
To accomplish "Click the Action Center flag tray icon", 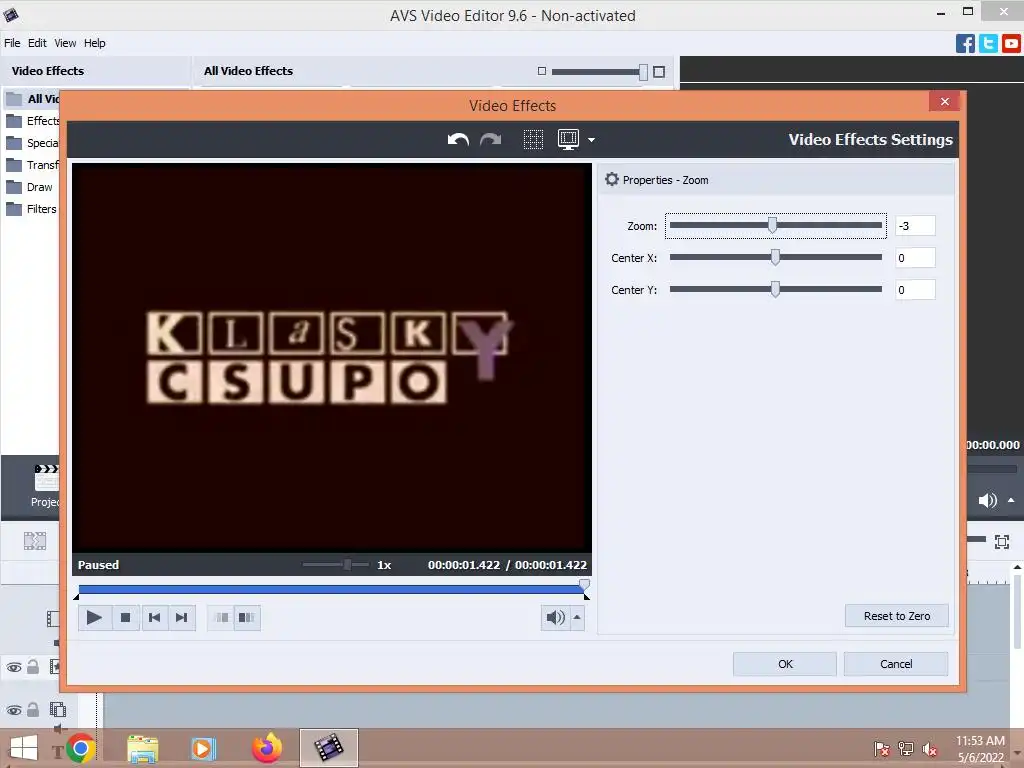I will [881, 749].
